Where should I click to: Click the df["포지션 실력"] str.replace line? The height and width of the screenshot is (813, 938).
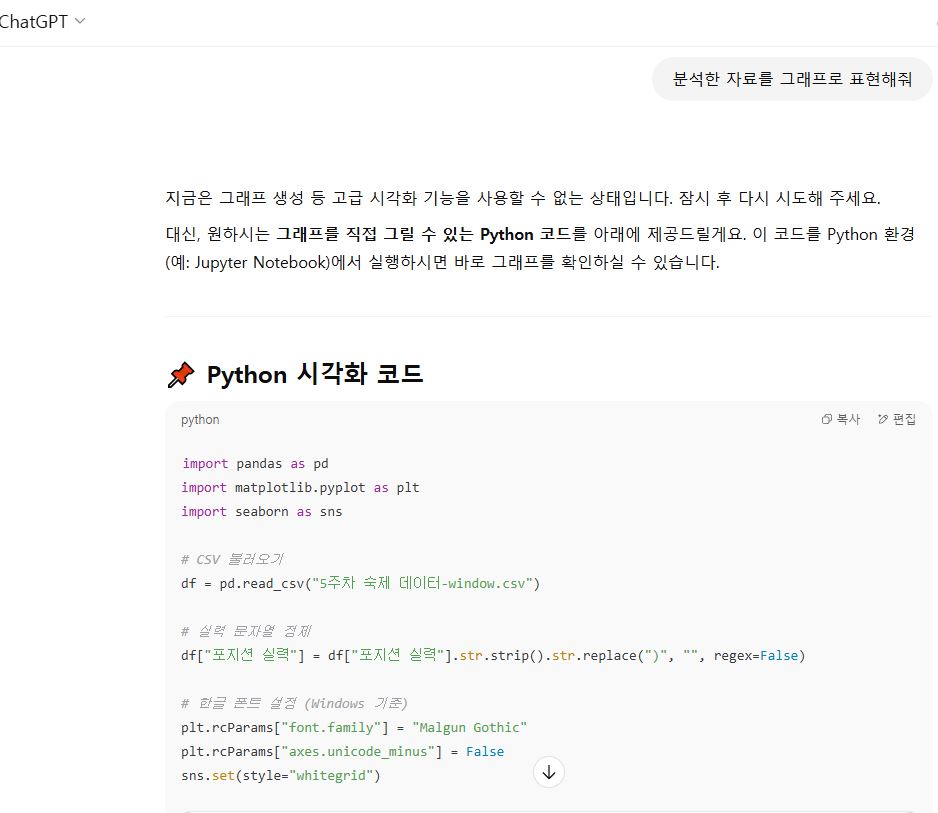click(493, 655)
